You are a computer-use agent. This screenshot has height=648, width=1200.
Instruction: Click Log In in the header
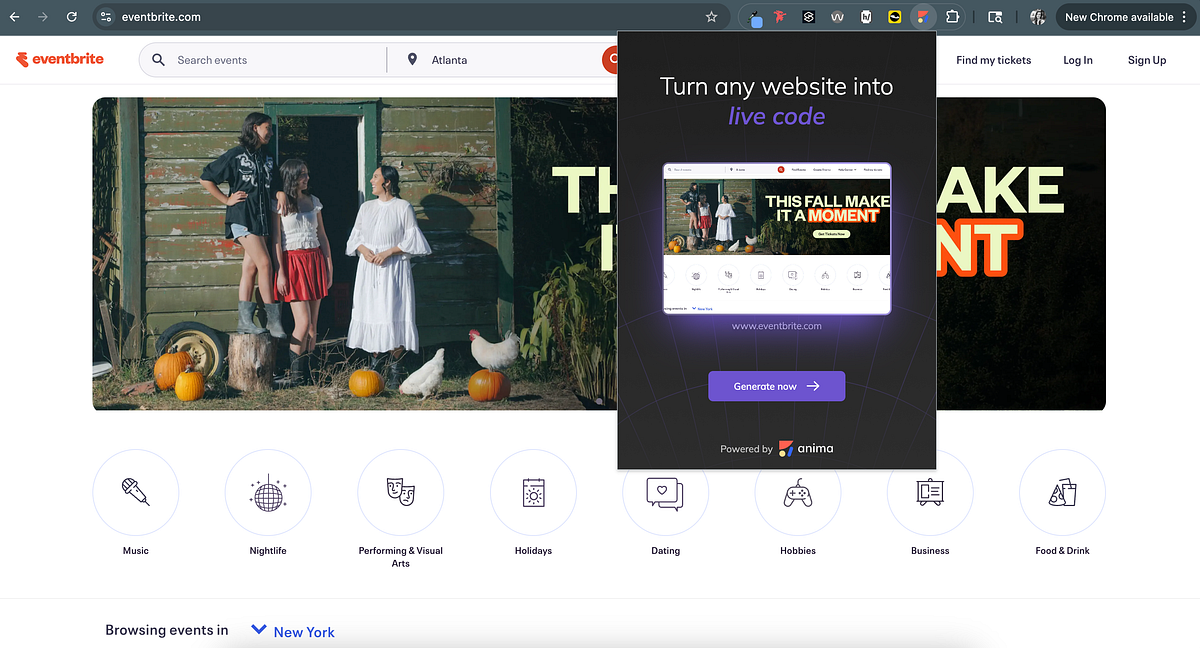point(1077,60)
